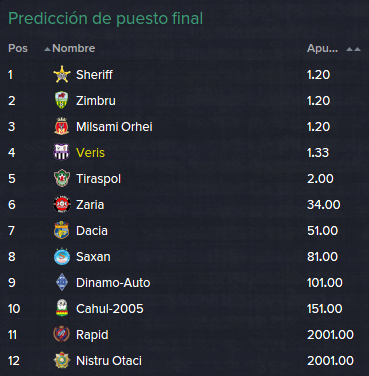This screenshot has width=369, height=376.
Task: Select the Tiraspol team crest
Action: tap(62, 178)
